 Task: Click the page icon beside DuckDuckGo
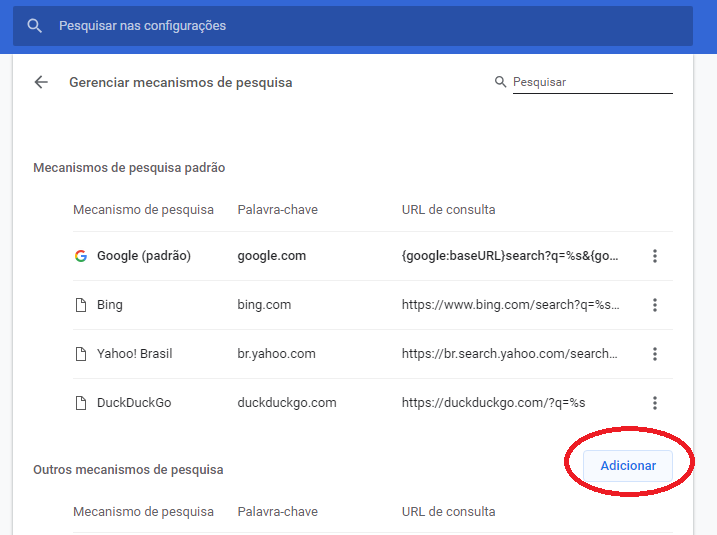[81, 402]
